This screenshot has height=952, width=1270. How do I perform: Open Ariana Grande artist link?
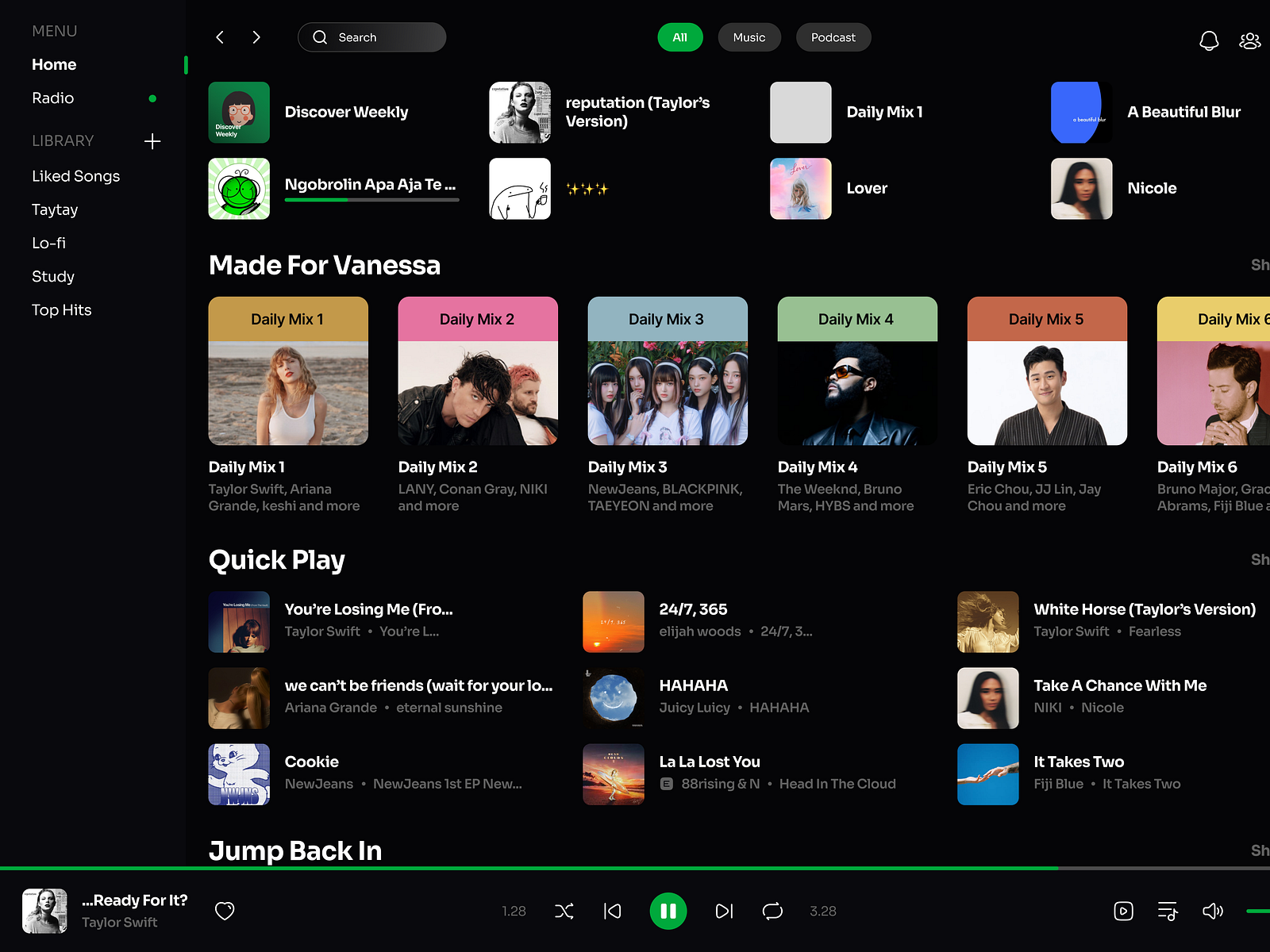click(x=330, y=708)
